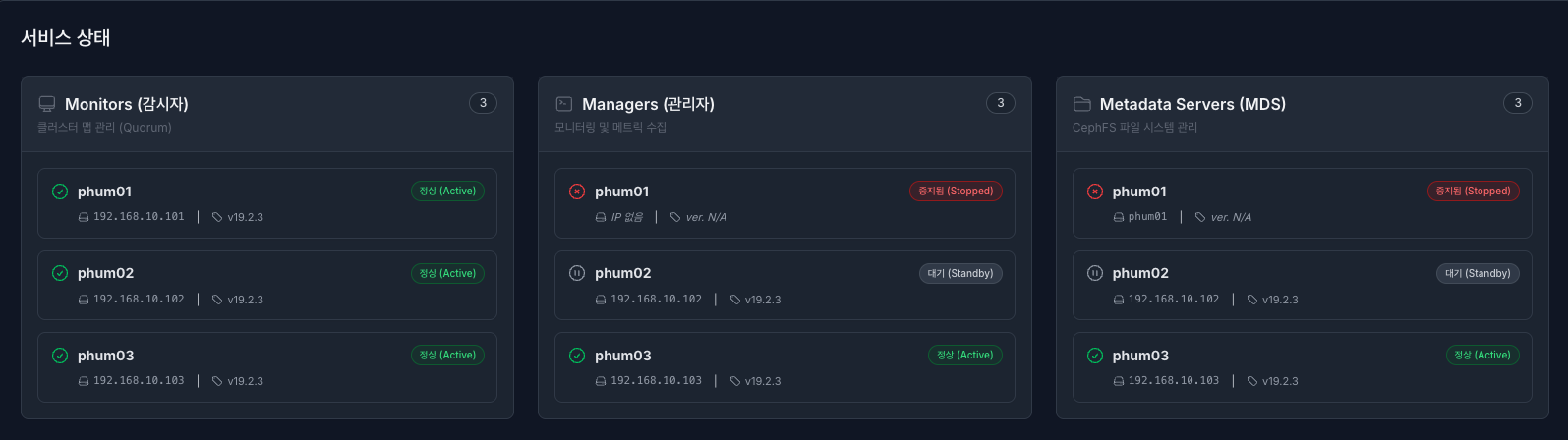Click the Standby badge on MDS phum02

[1478, 273]
